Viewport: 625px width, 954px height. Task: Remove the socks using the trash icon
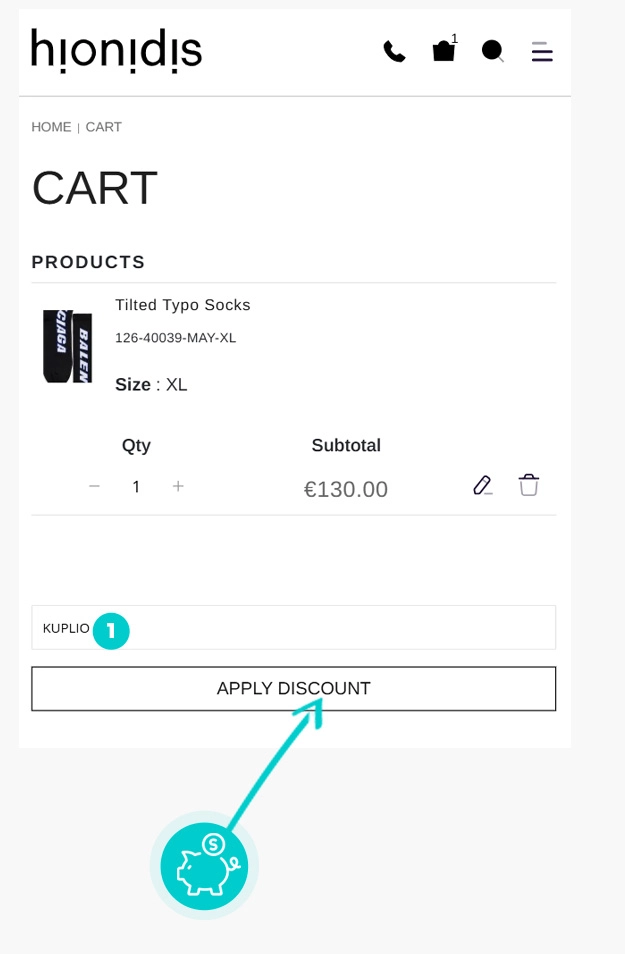(529, 485)
